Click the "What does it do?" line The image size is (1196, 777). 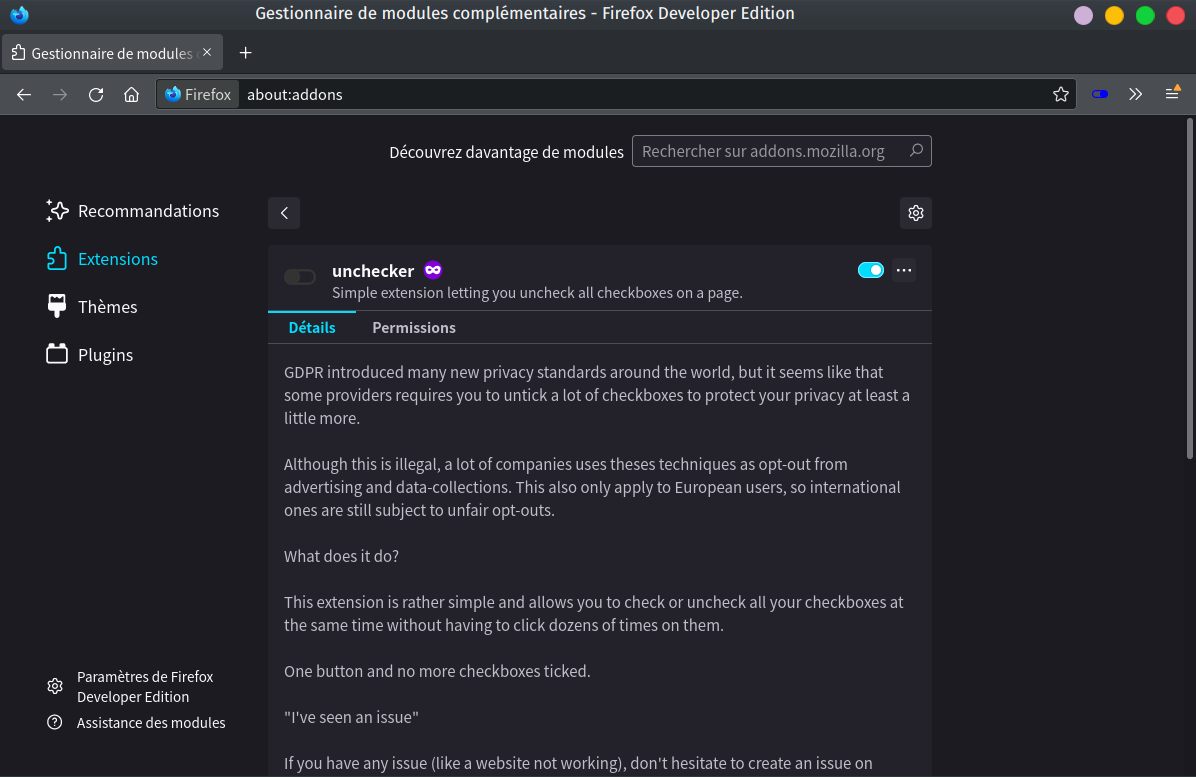342,556
